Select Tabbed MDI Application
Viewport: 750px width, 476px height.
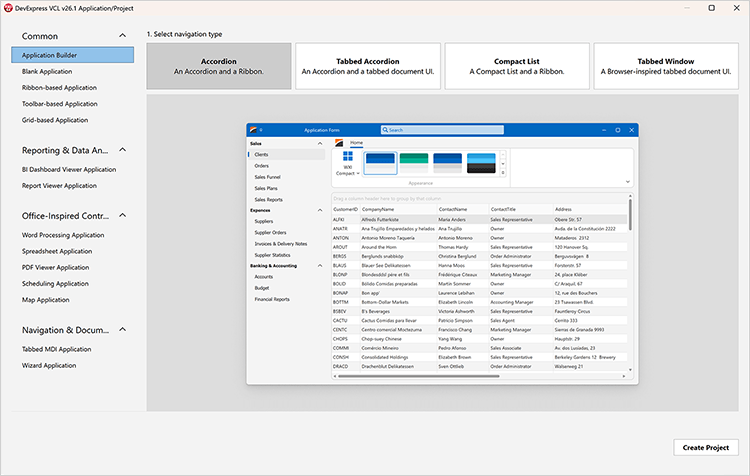point(56,349)
